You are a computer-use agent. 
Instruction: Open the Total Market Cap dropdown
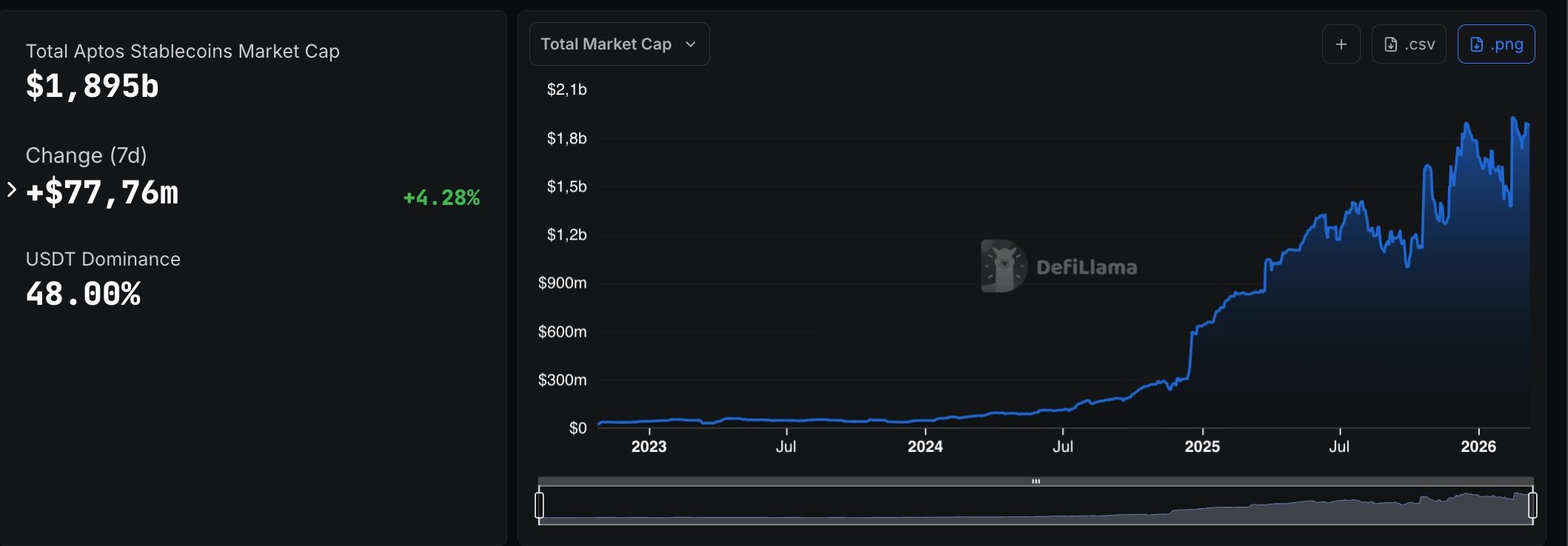[619, 44]
